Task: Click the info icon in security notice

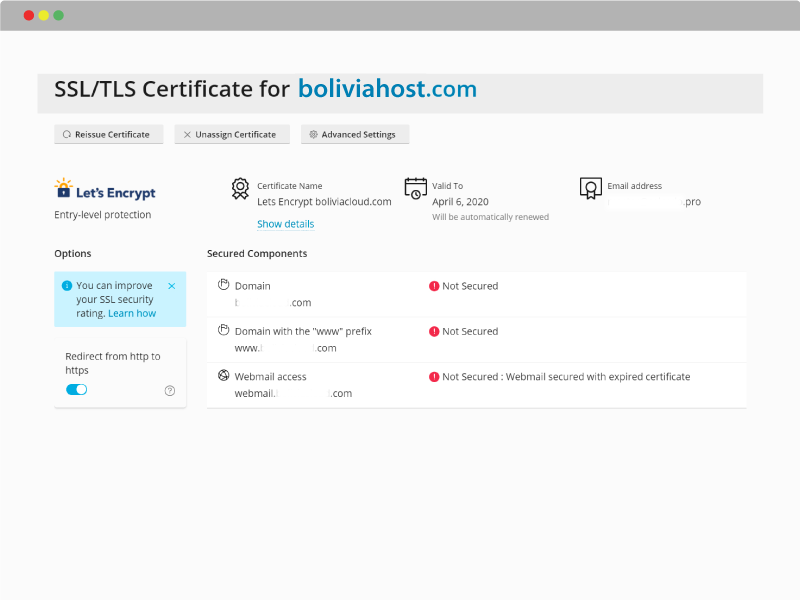Action: pos(67,286)
